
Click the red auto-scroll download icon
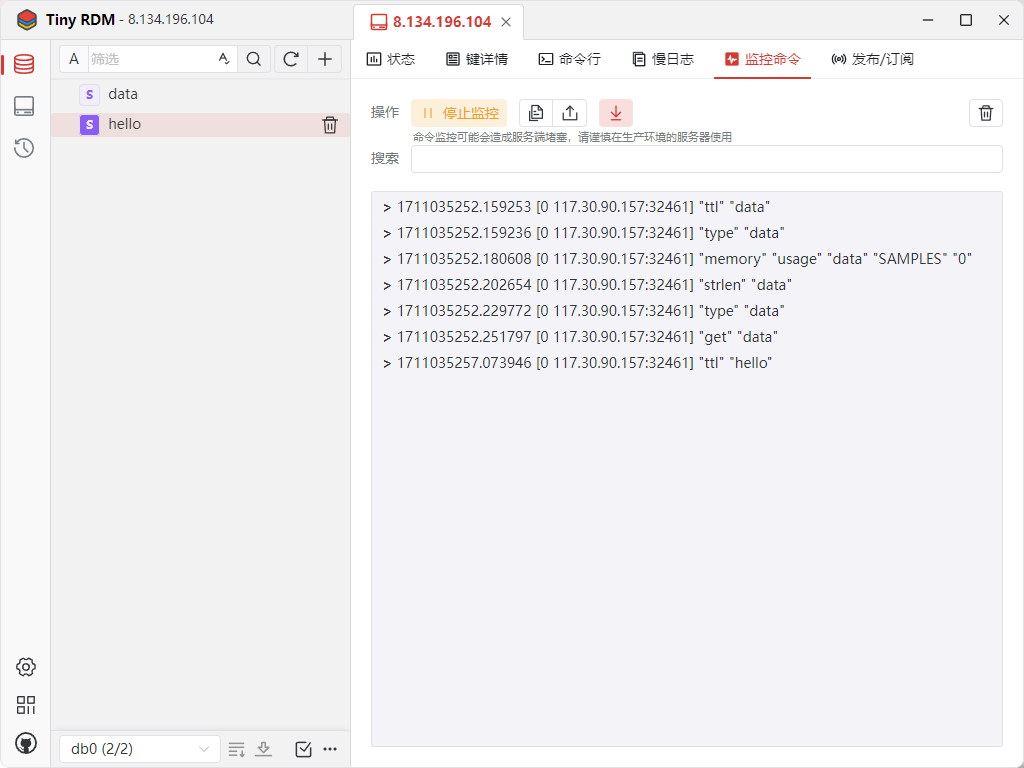(x=616, y=113)
